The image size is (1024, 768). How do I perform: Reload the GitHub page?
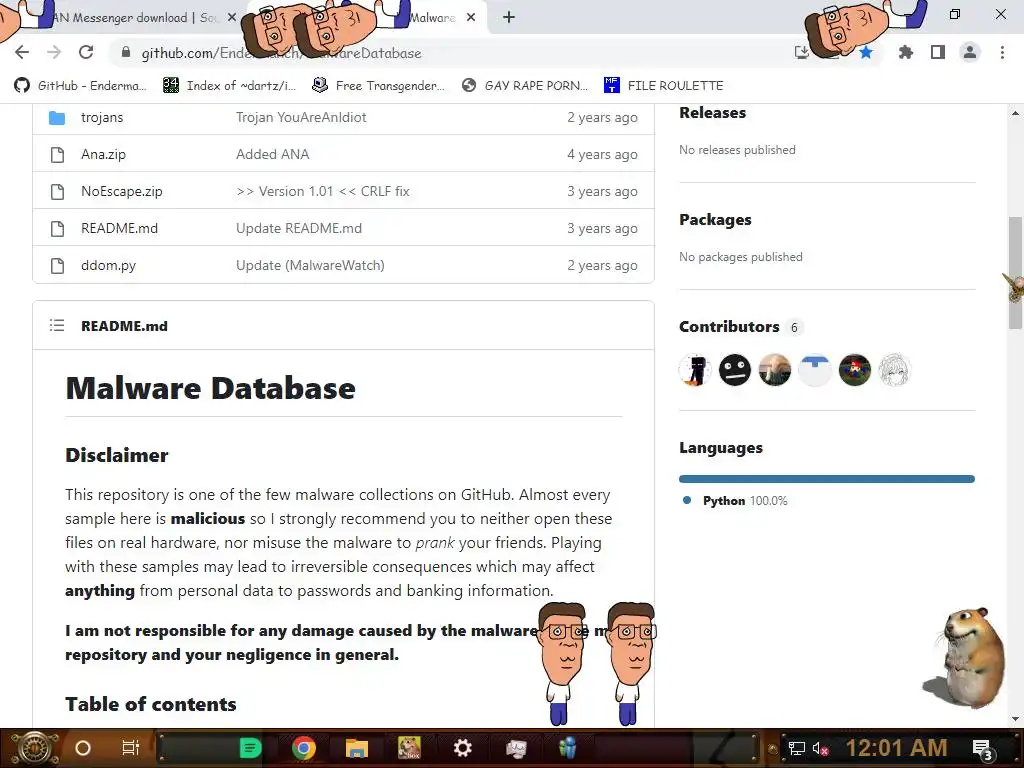pos(86,52)
